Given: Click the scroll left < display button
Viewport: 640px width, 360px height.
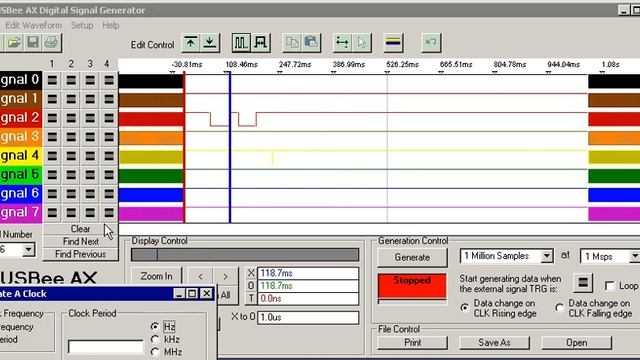Looking at the screenshot, I should tap(200, 276).
